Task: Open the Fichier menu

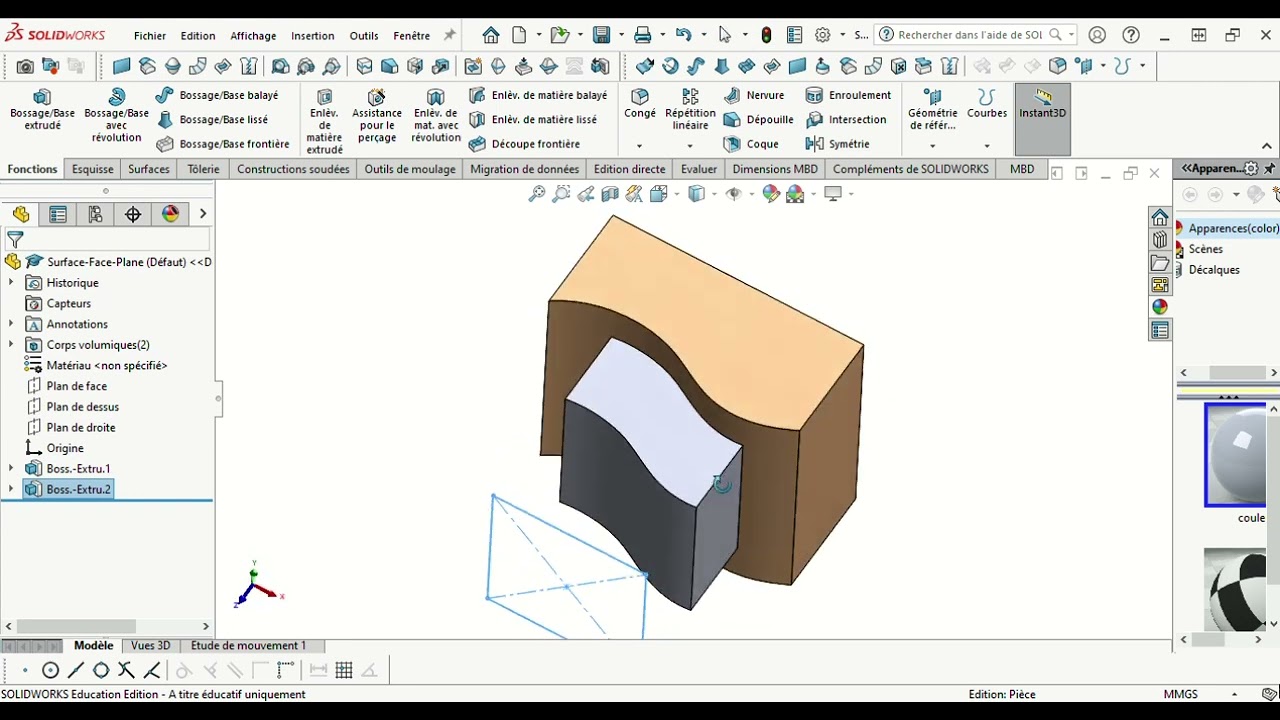Action: click(x=150, y=35)
